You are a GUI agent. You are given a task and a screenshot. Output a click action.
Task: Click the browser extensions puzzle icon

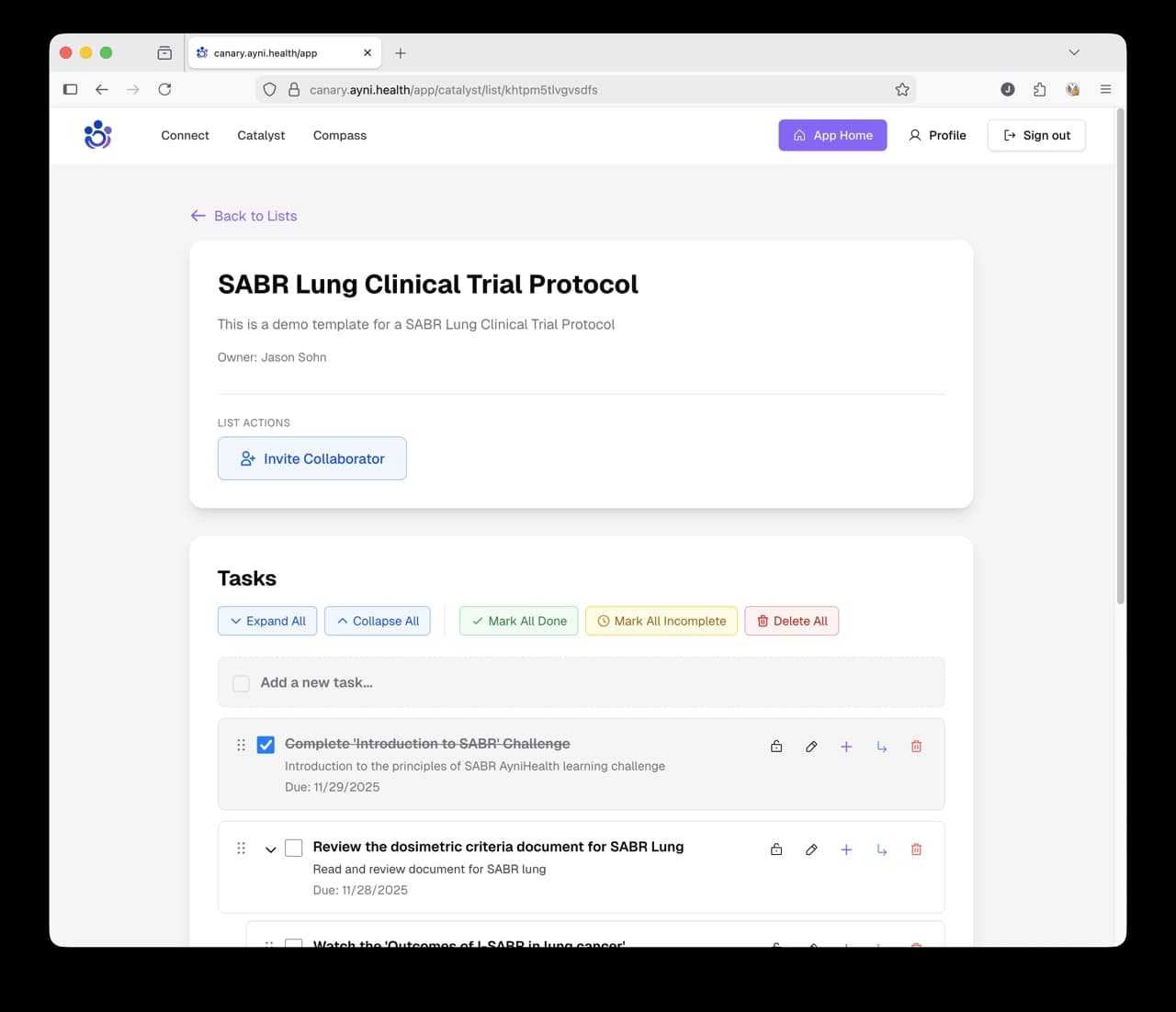[x=1039, y=89]
